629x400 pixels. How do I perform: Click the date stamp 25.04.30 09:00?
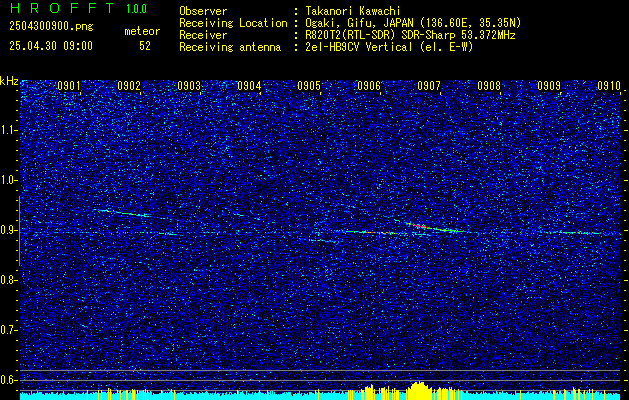pyautogui.click(x=51, y=46)
